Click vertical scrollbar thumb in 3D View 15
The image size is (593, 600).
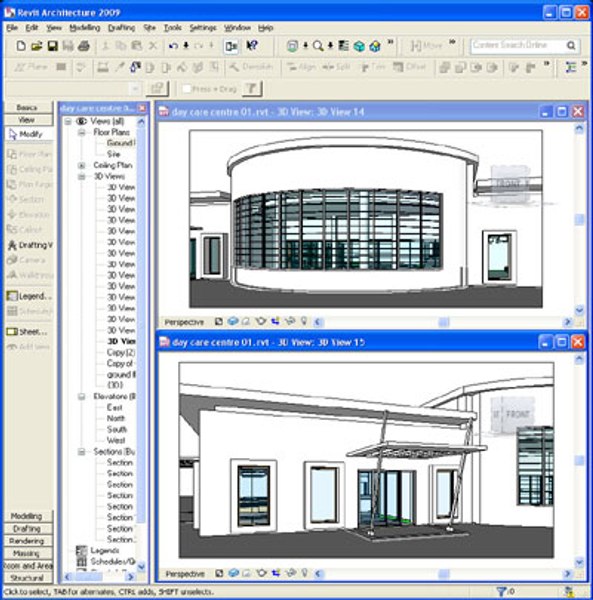click(579, 461)
